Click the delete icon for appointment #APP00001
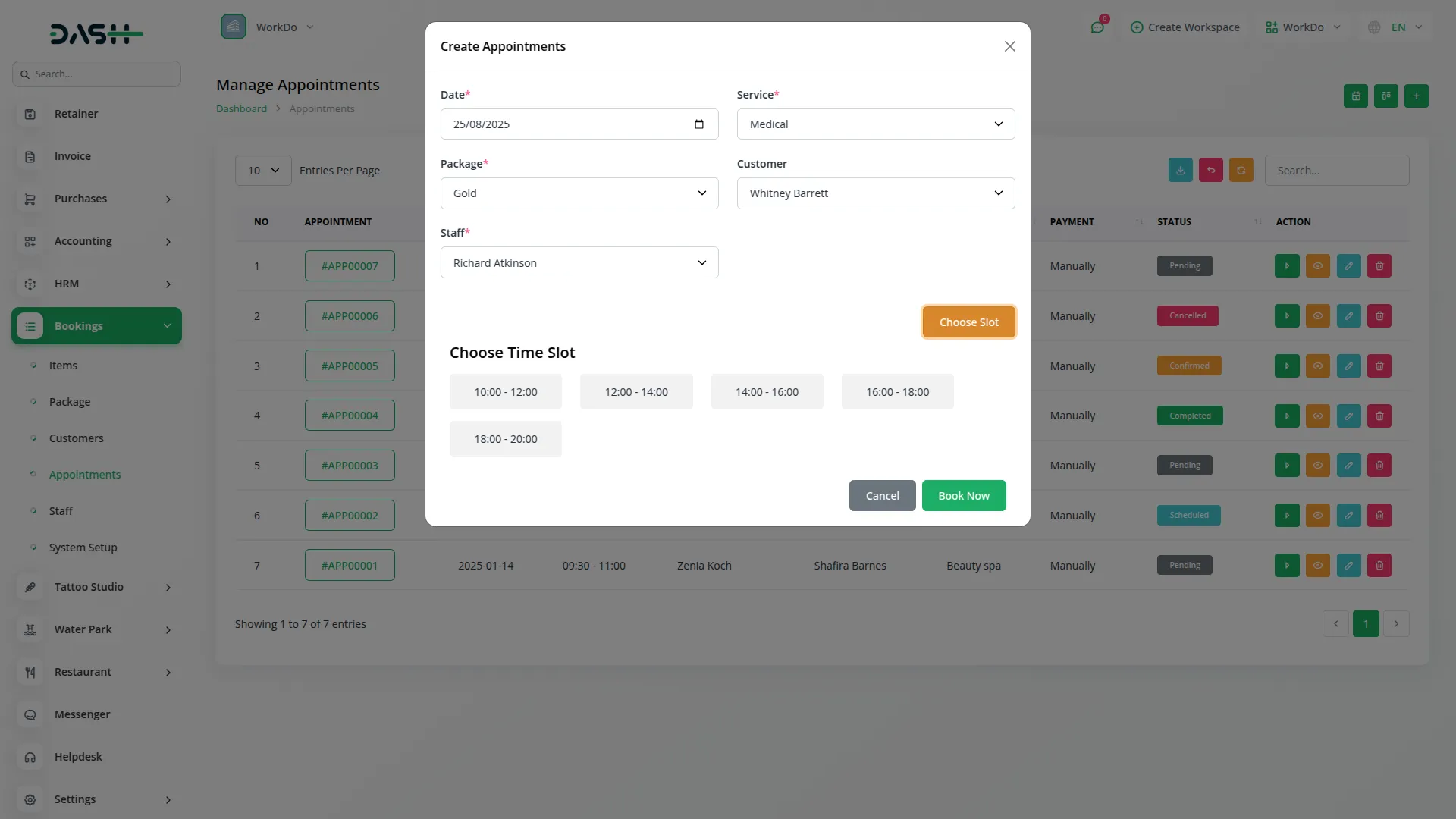Screen dimensions: 1456x819 [1379, 566]
